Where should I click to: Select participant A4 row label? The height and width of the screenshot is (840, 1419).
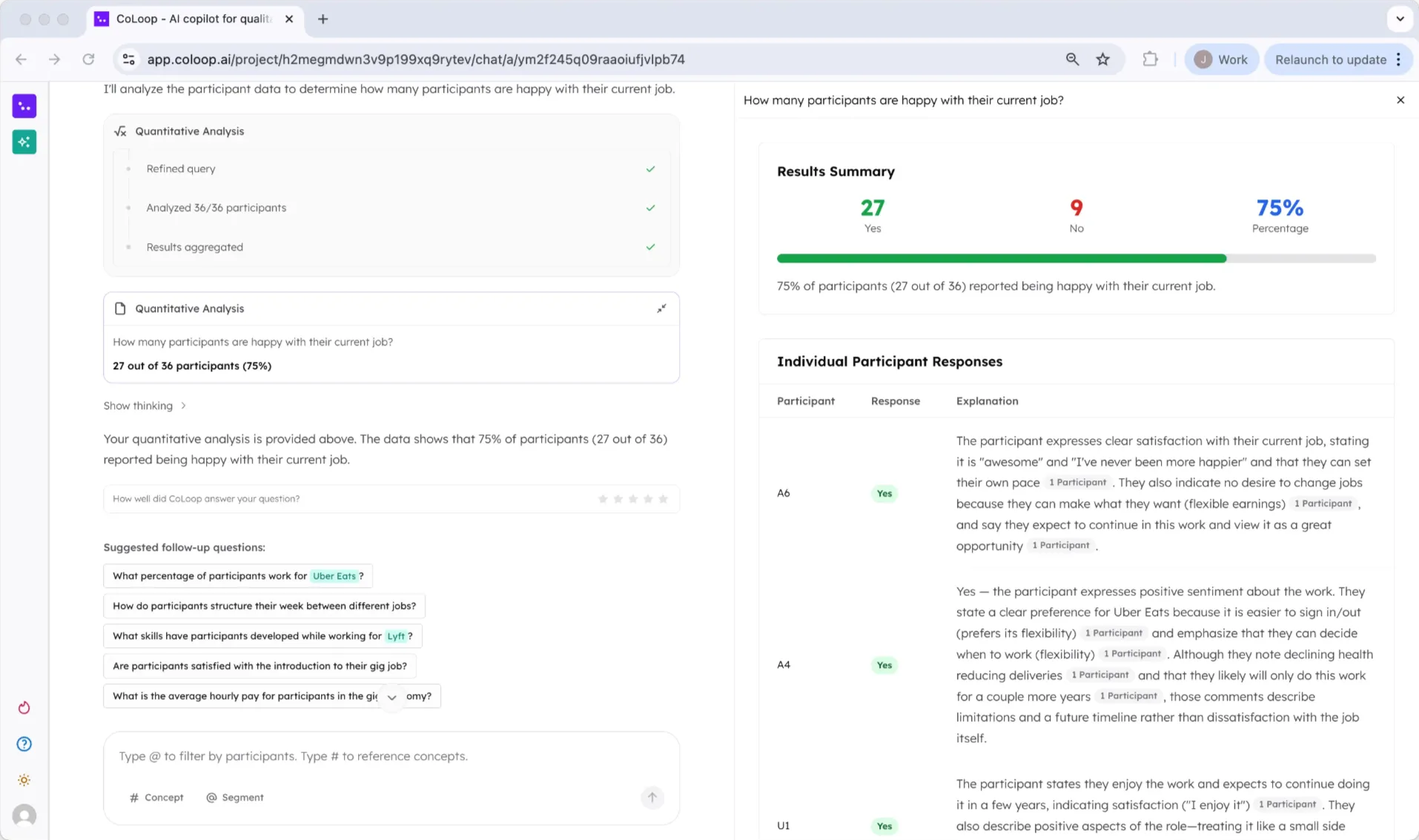(784, 665)
